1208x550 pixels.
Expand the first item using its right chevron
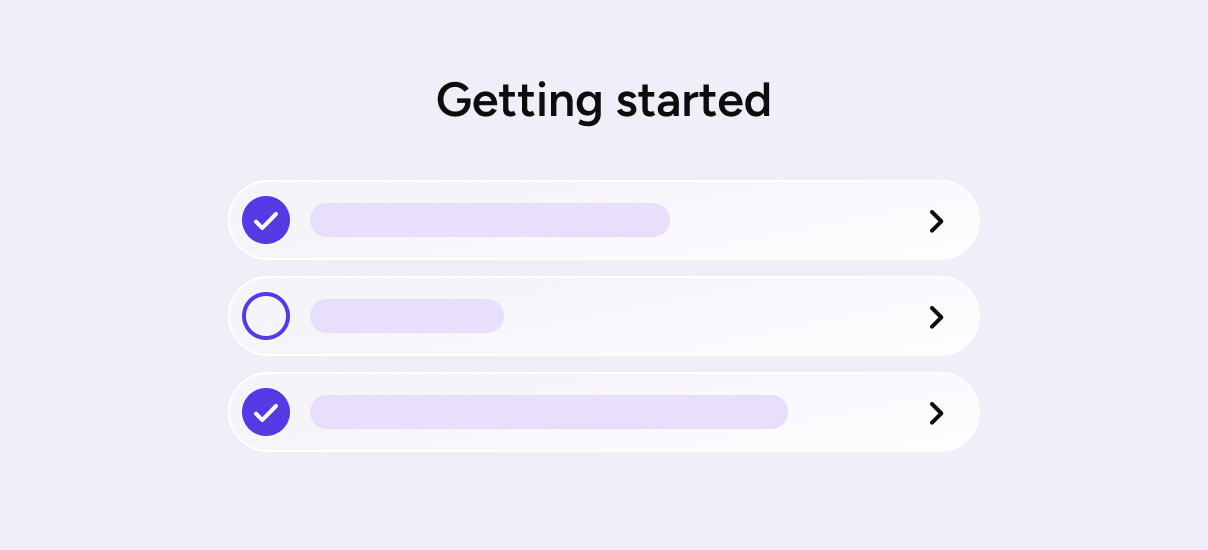(x=936, y=221)
